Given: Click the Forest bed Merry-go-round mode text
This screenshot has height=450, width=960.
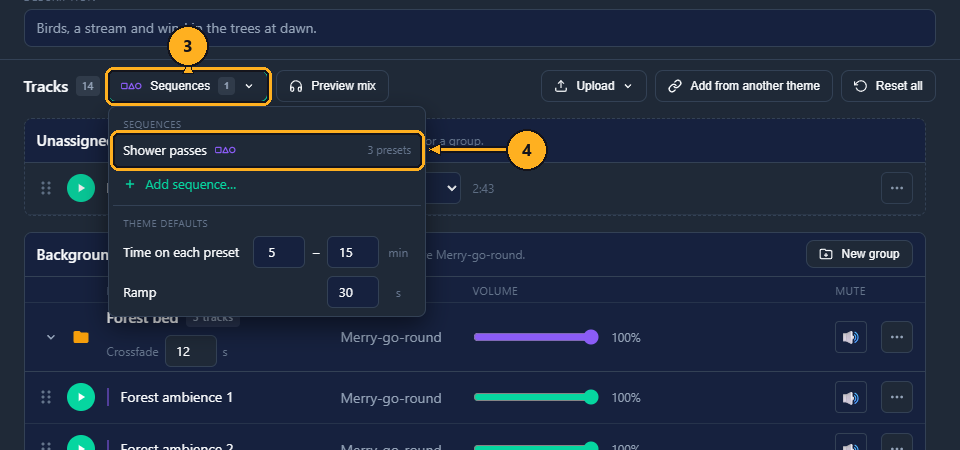Looking at the screenshot, I should click(391, 338).
